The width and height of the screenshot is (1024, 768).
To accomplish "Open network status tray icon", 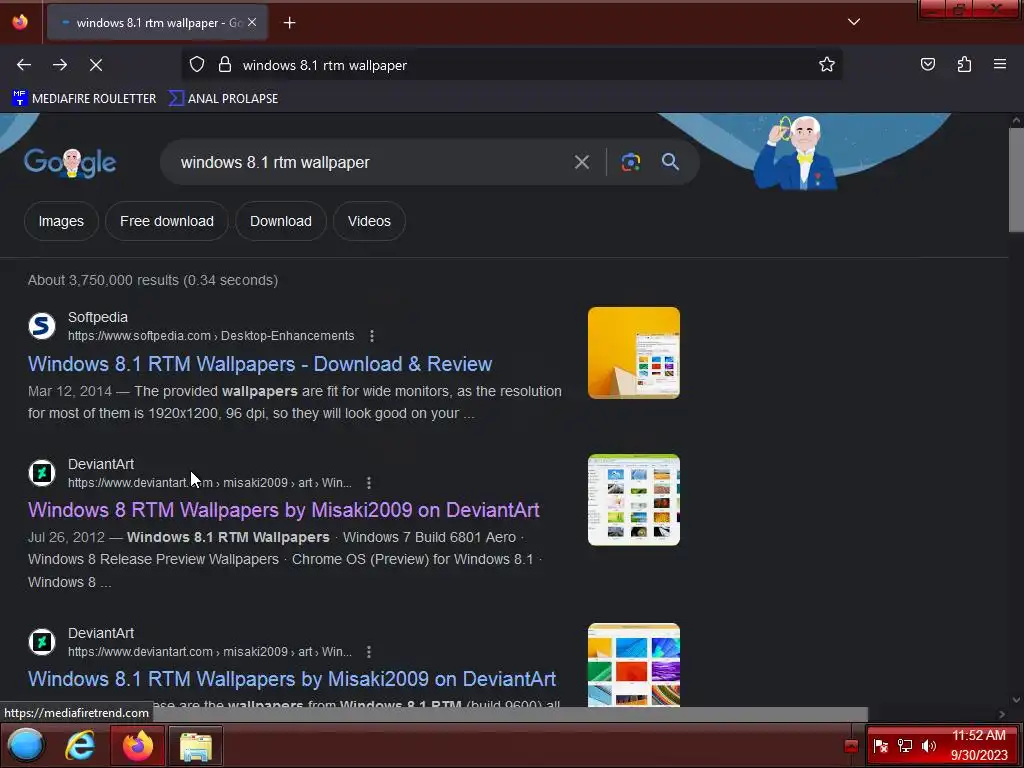I will [904, 746].
